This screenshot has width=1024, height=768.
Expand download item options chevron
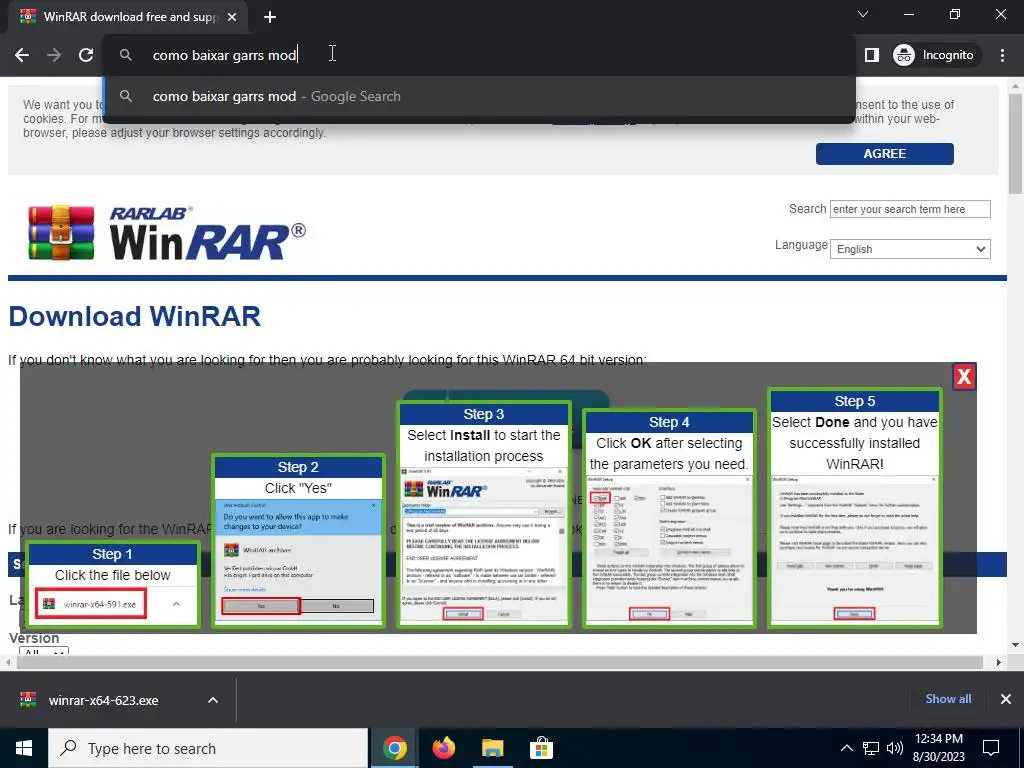click(x=213, y=700)
